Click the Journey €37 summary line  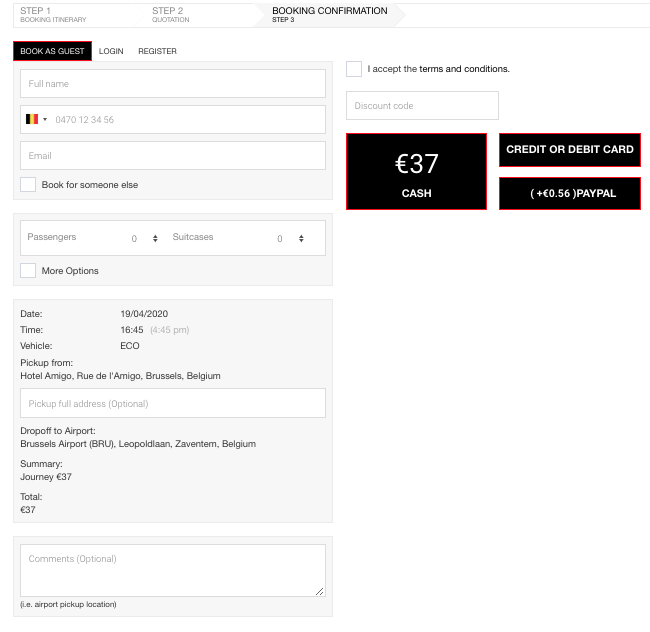(46, 477)
